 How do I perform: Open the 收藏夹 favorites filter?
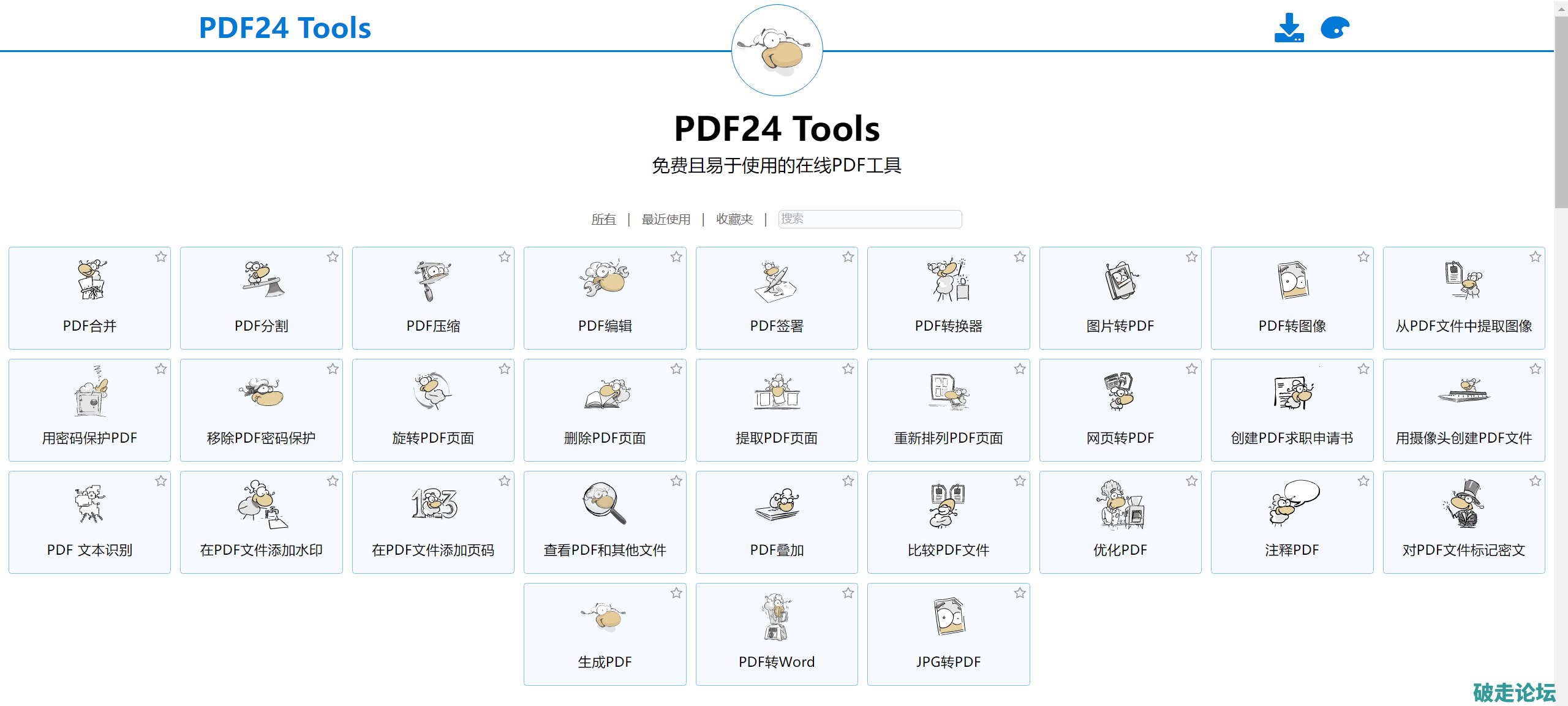[x=734, y=219]
